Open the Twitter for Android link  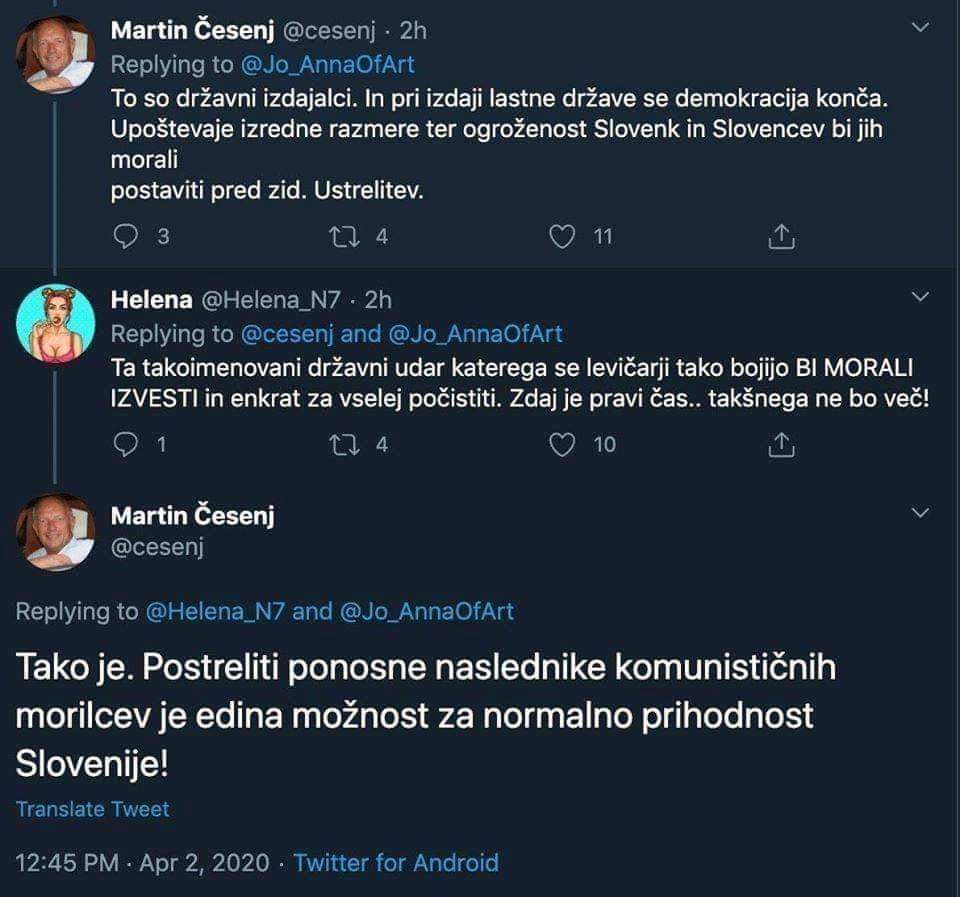tap(396, 861)
